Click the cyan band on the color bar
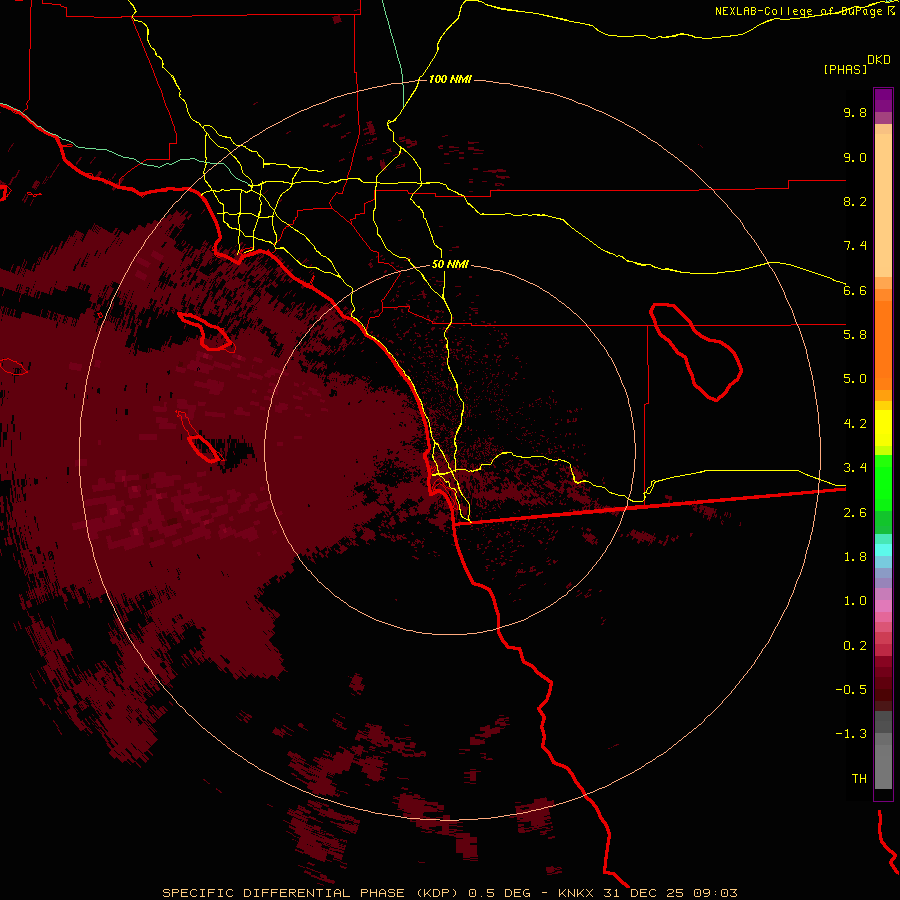This screenshot has width=900, height=900. [883, 549]
